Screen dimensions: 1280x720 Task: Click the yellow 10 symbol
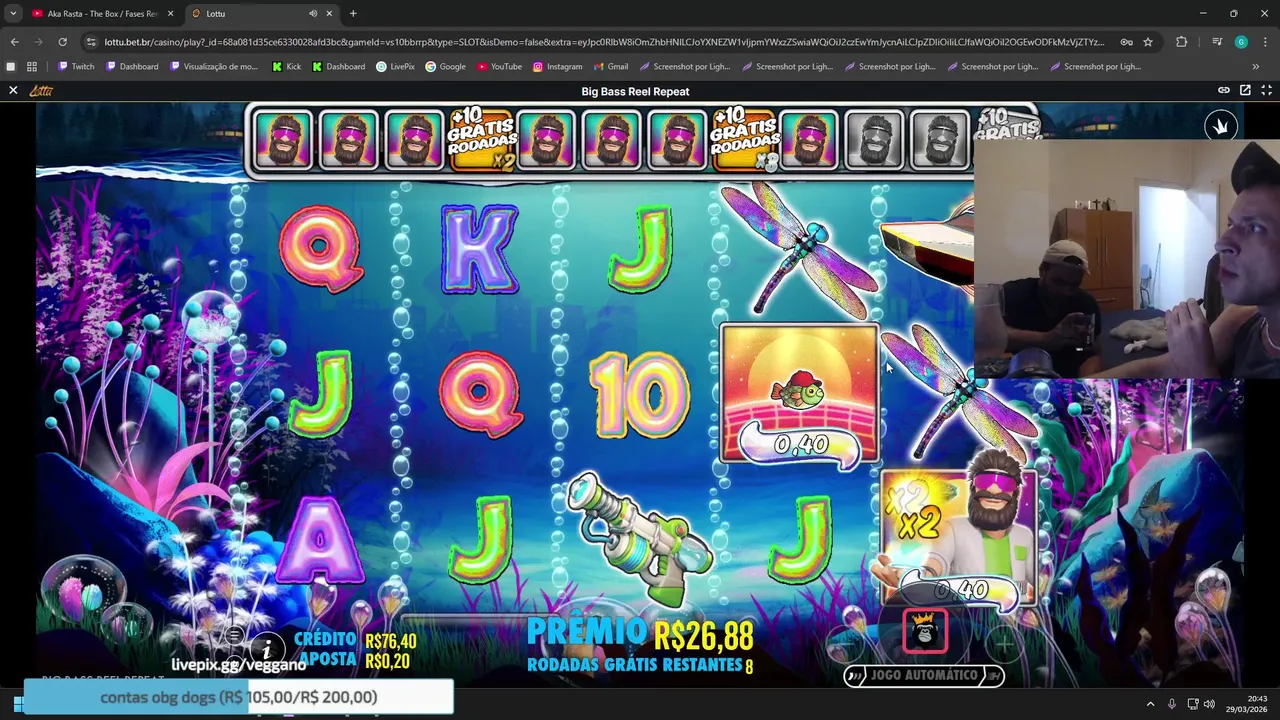pyautogui.click(x=640, y=394)
